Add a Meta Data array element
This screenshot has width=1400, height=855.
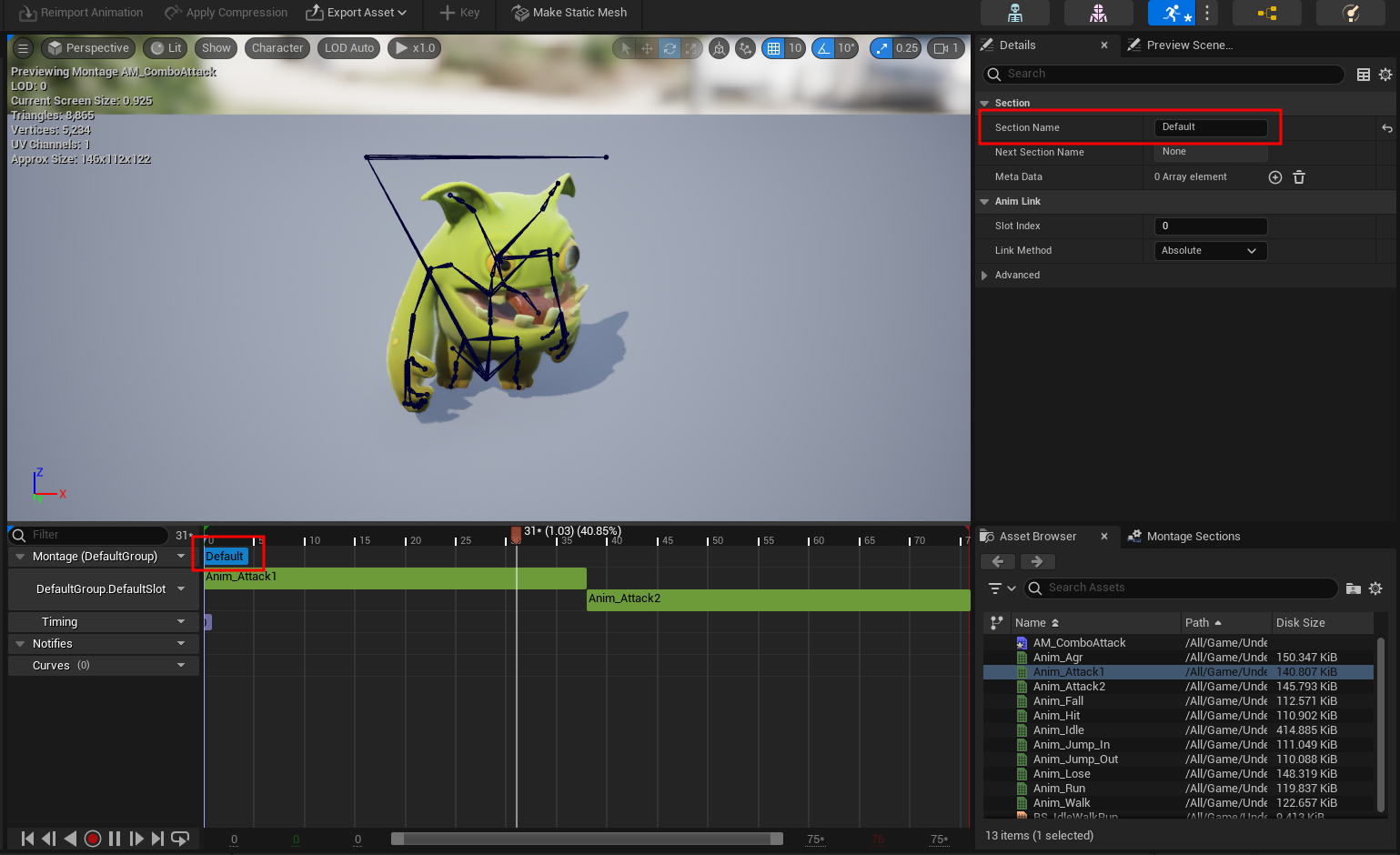(x=1275, y=177)
